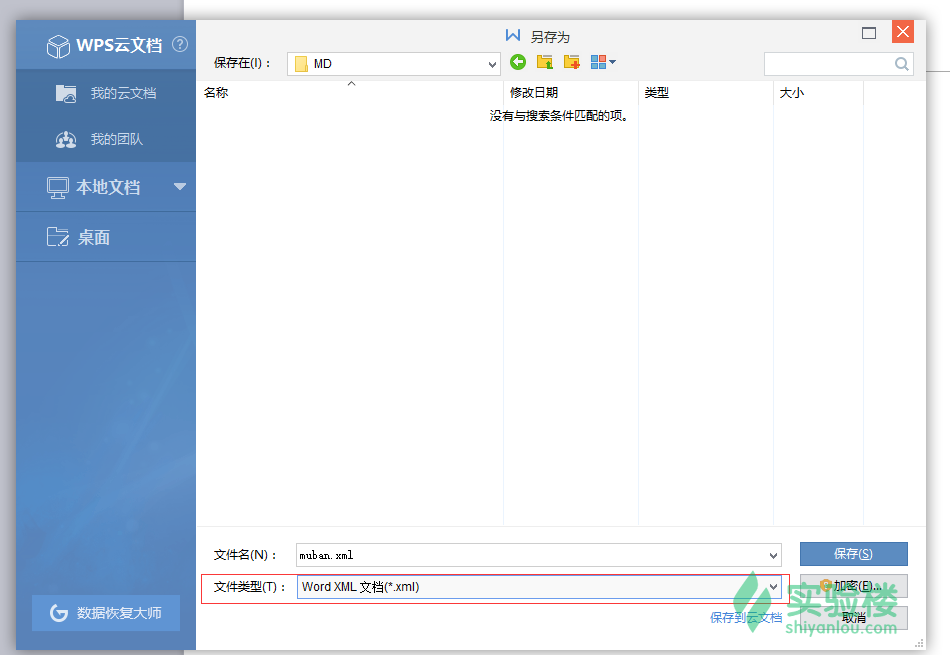
Task: Go back using the green back arrow
Action: click(x=518, y=61)
